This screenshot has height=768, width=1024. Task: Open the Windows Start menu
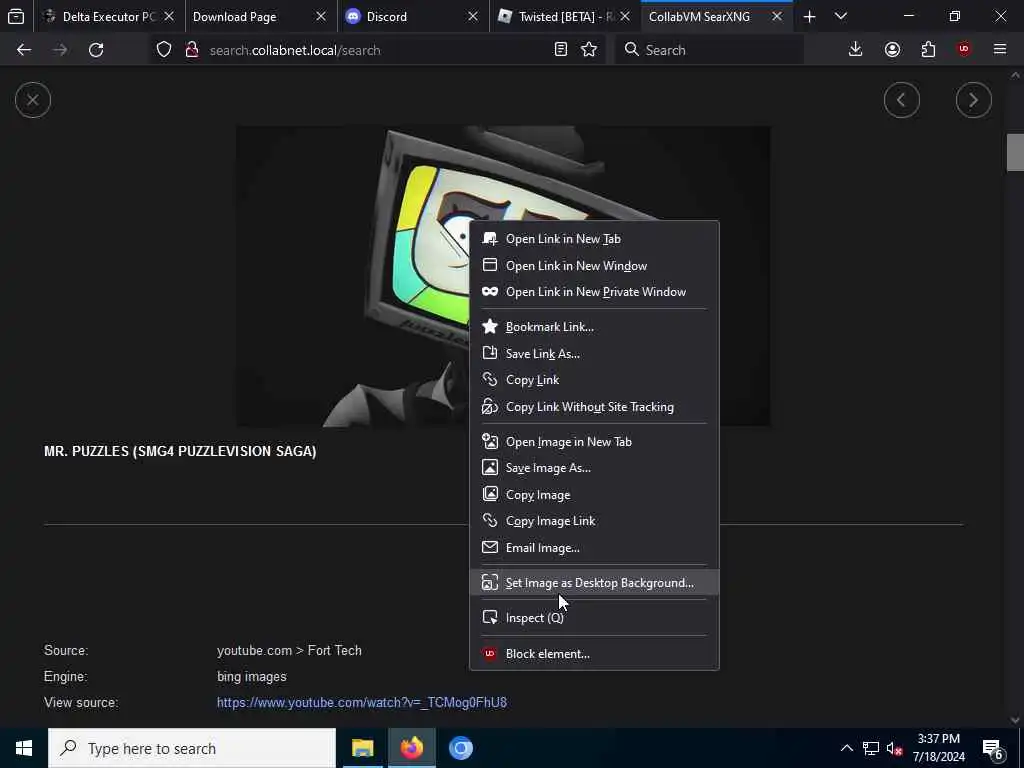click(24, 748)
